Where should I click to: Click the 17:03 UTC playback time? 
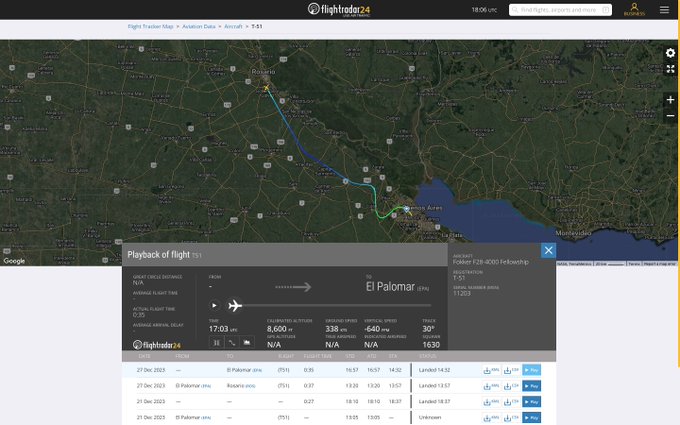pyautogui.click(x=223, y=329)
